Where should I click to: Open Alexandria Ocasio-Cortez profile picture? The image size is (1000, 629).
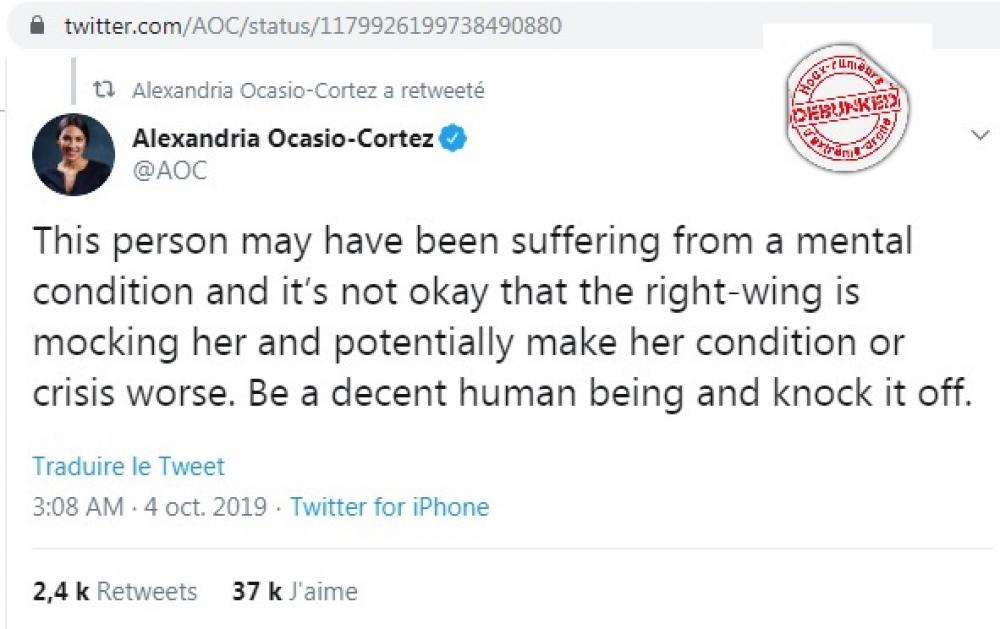pos(73,154)
